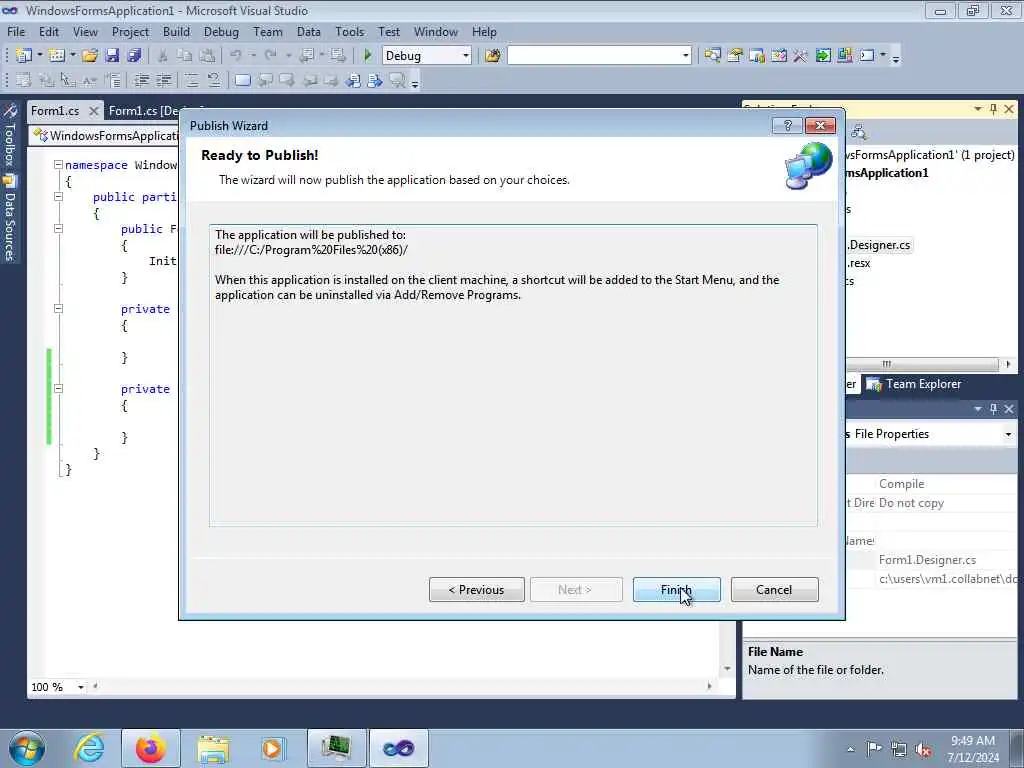Click the Paste toolbar icon
Screen dimensions: 1024x768
click(207, 56)
